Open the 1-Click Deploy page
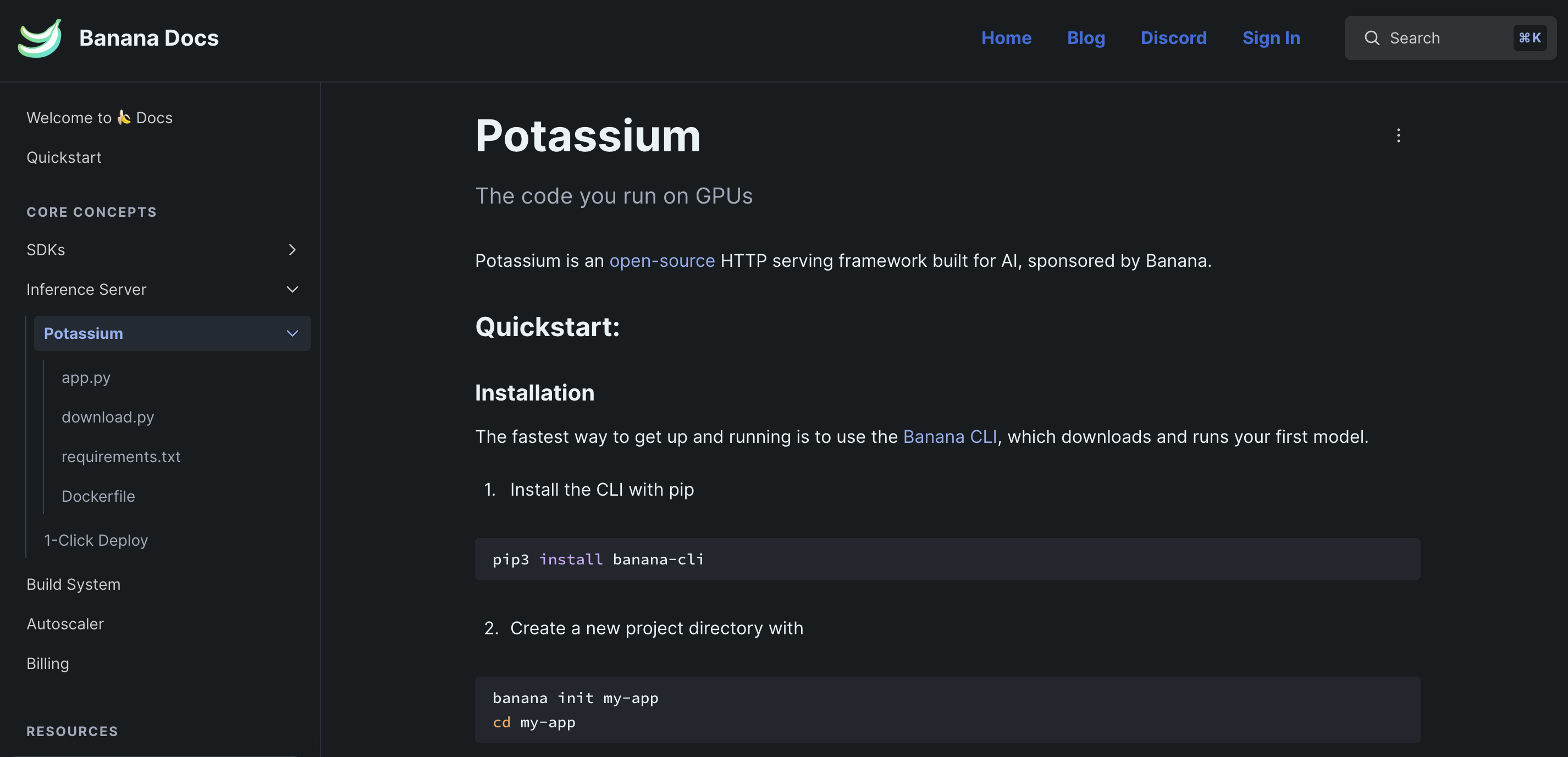The height and width of the screenshot is (757, 1568). pos(96,540)
